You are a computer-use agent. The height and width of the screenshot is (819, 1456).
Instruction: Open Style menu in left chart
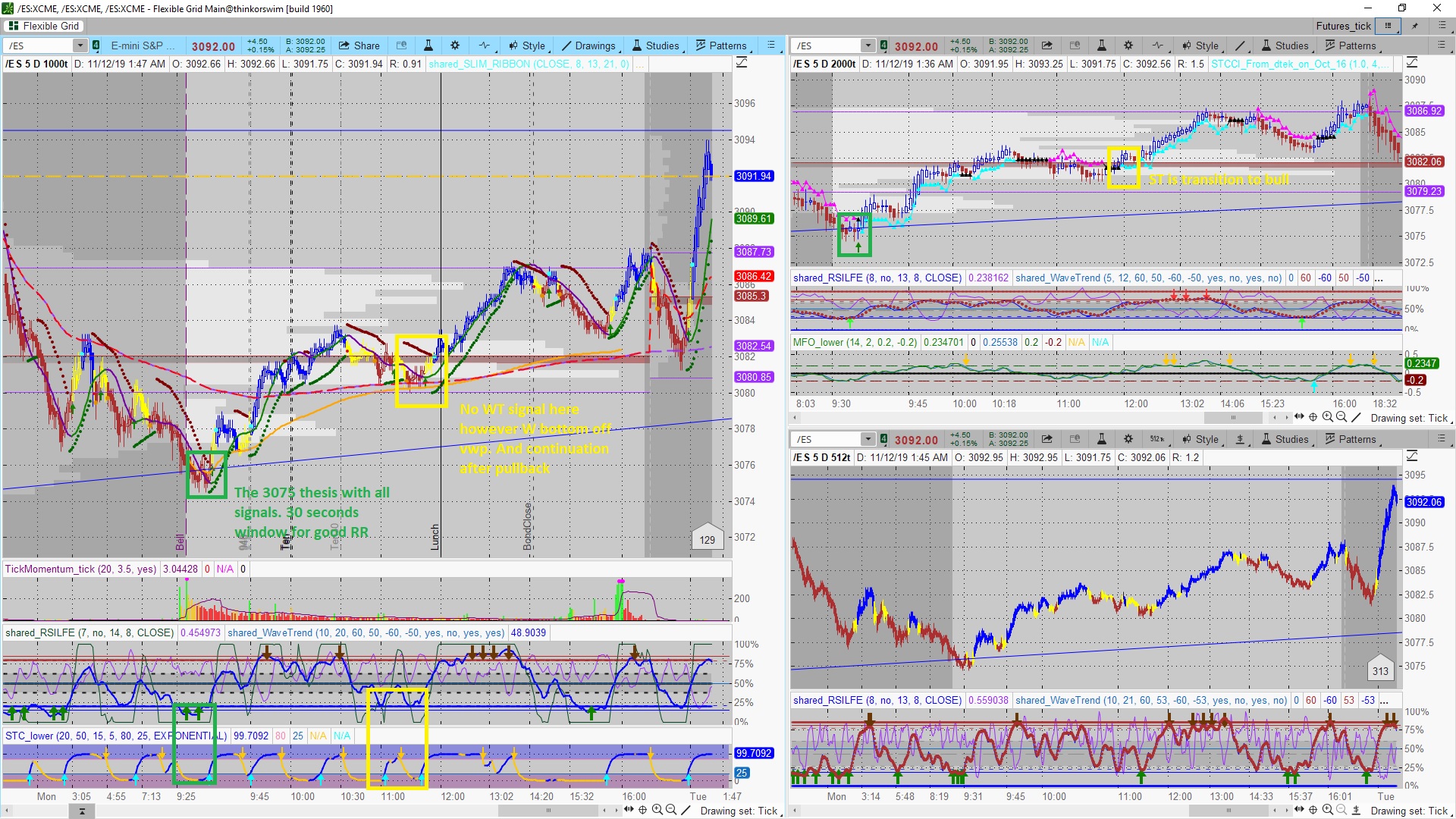[x=529, y=45]
